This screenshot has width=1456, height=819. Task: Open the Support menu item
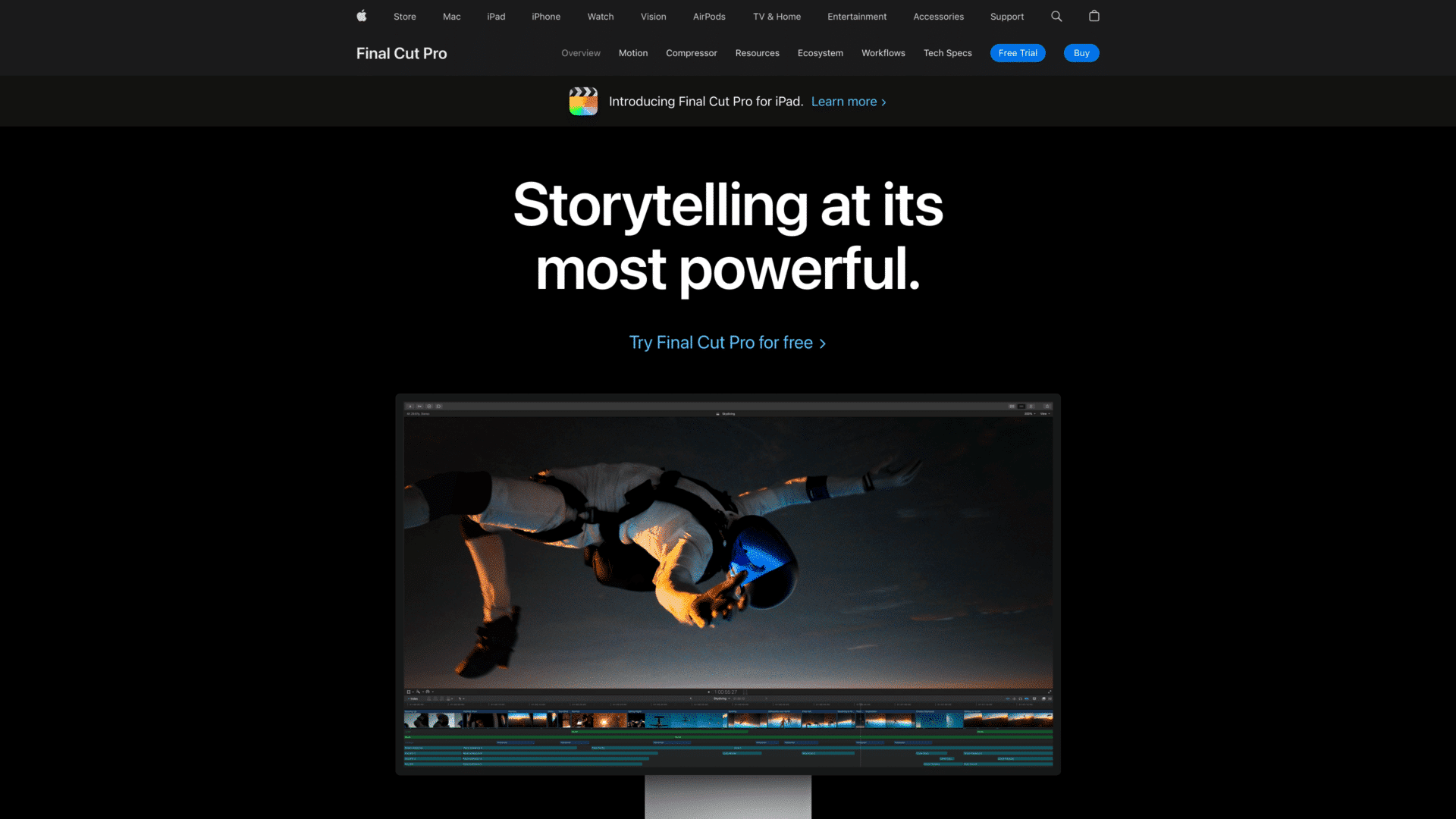click(x=1007, y=17)
